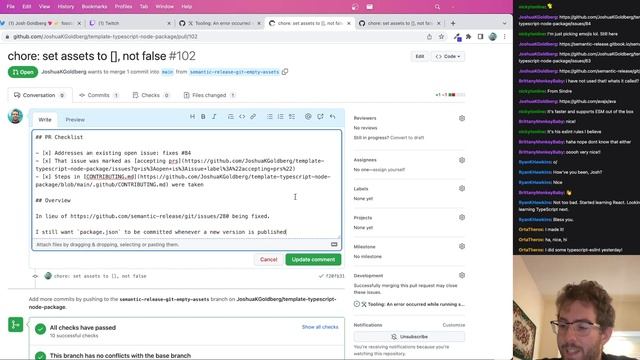Open the Profiles menu in the menu bar

coord(123,7)
